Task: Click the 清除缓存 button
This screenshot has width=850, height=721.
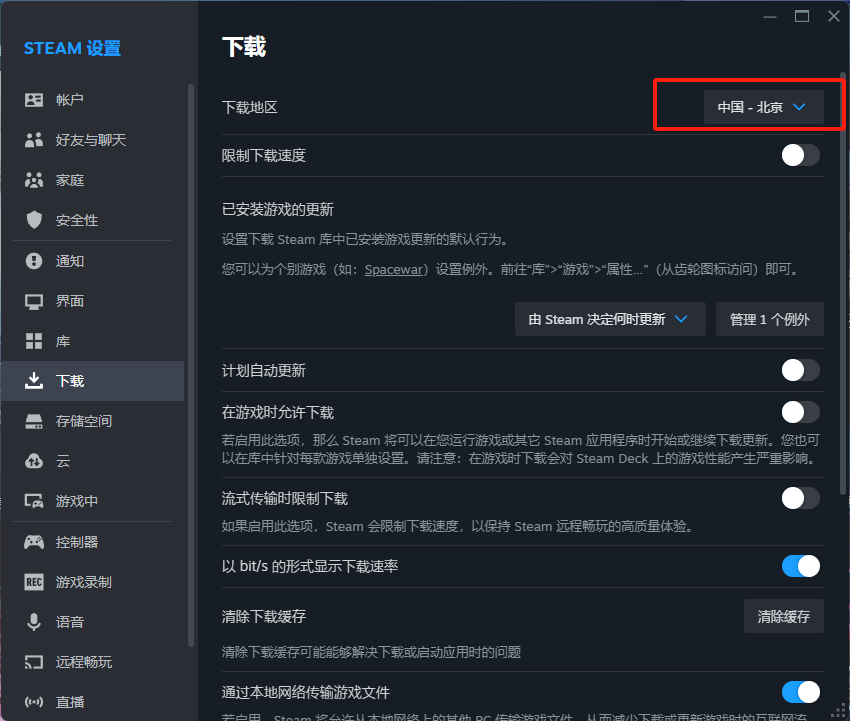Action: click(783, 616)
